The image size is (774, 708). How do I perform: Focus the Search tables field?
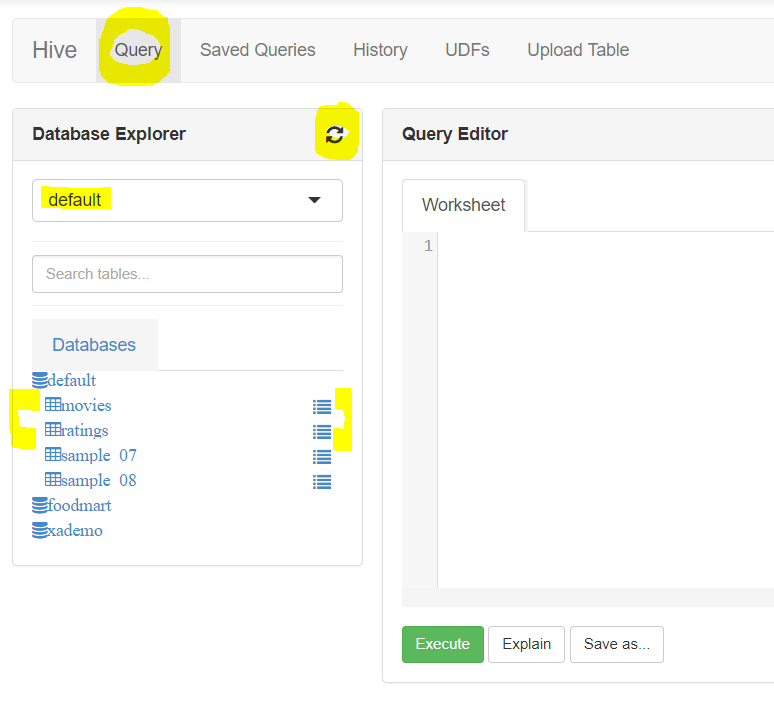tap(188, 274)
